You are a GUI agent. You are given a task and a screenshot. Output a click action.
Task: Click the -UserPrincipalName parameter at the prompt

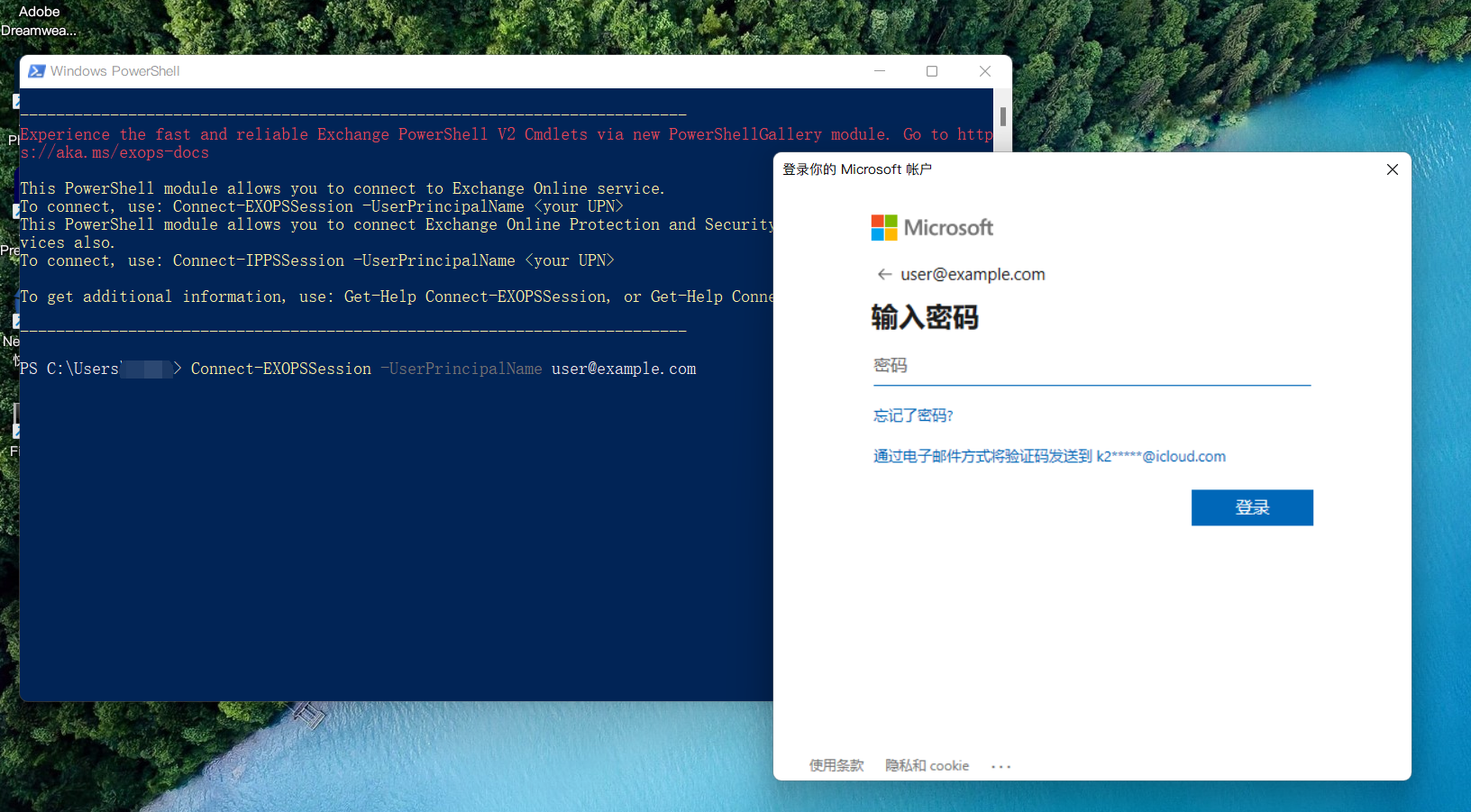(x=461, y=369)
